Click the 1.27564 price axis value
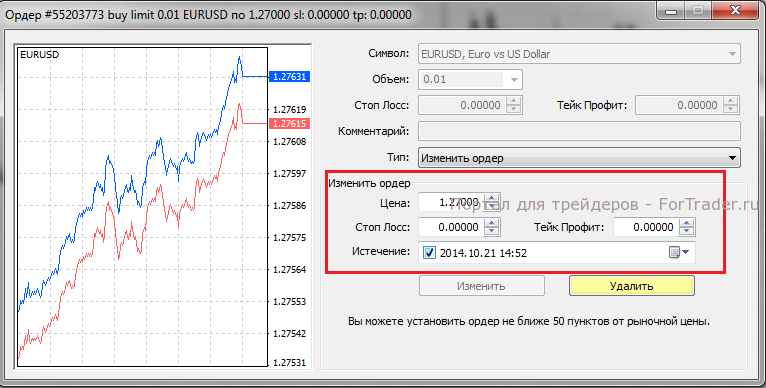 290,270
